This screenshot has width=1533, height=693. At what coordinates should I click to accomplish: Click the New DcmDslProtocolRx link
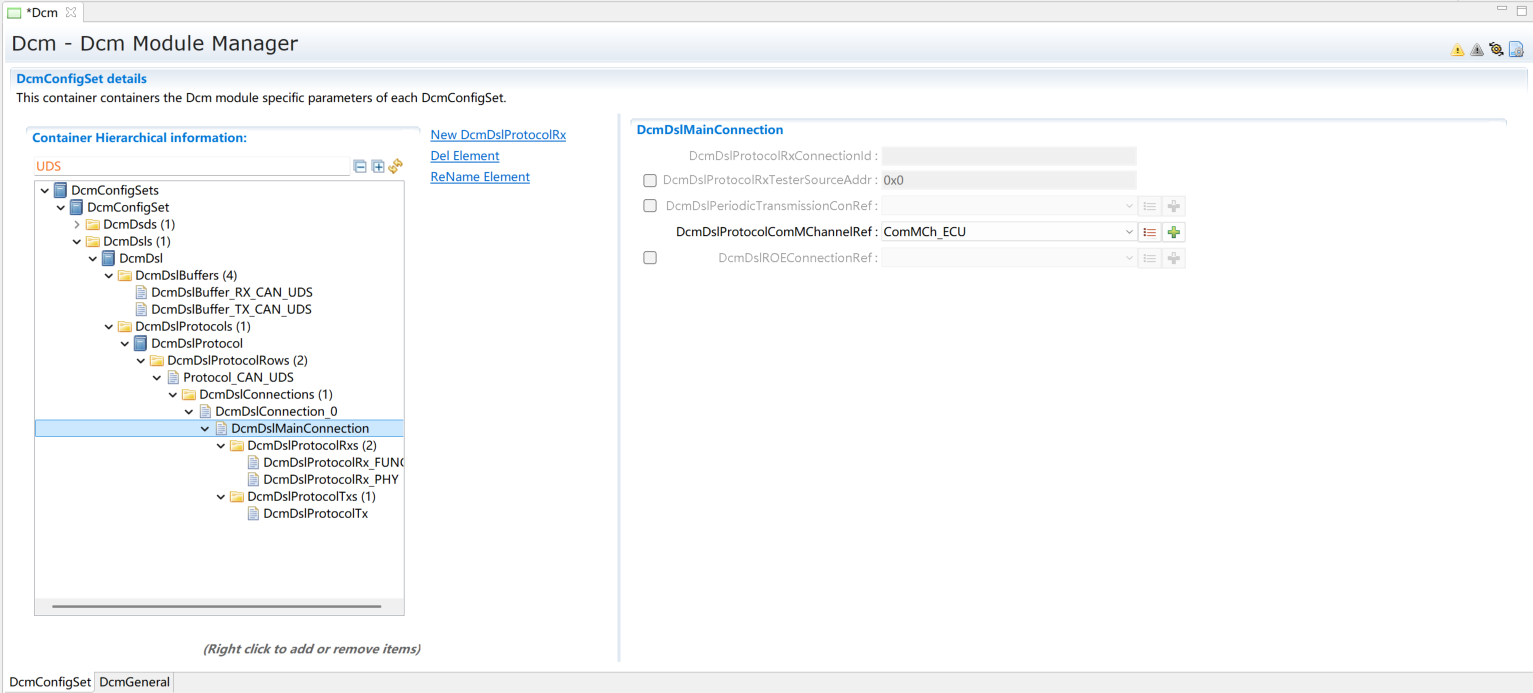coord(498,135)
